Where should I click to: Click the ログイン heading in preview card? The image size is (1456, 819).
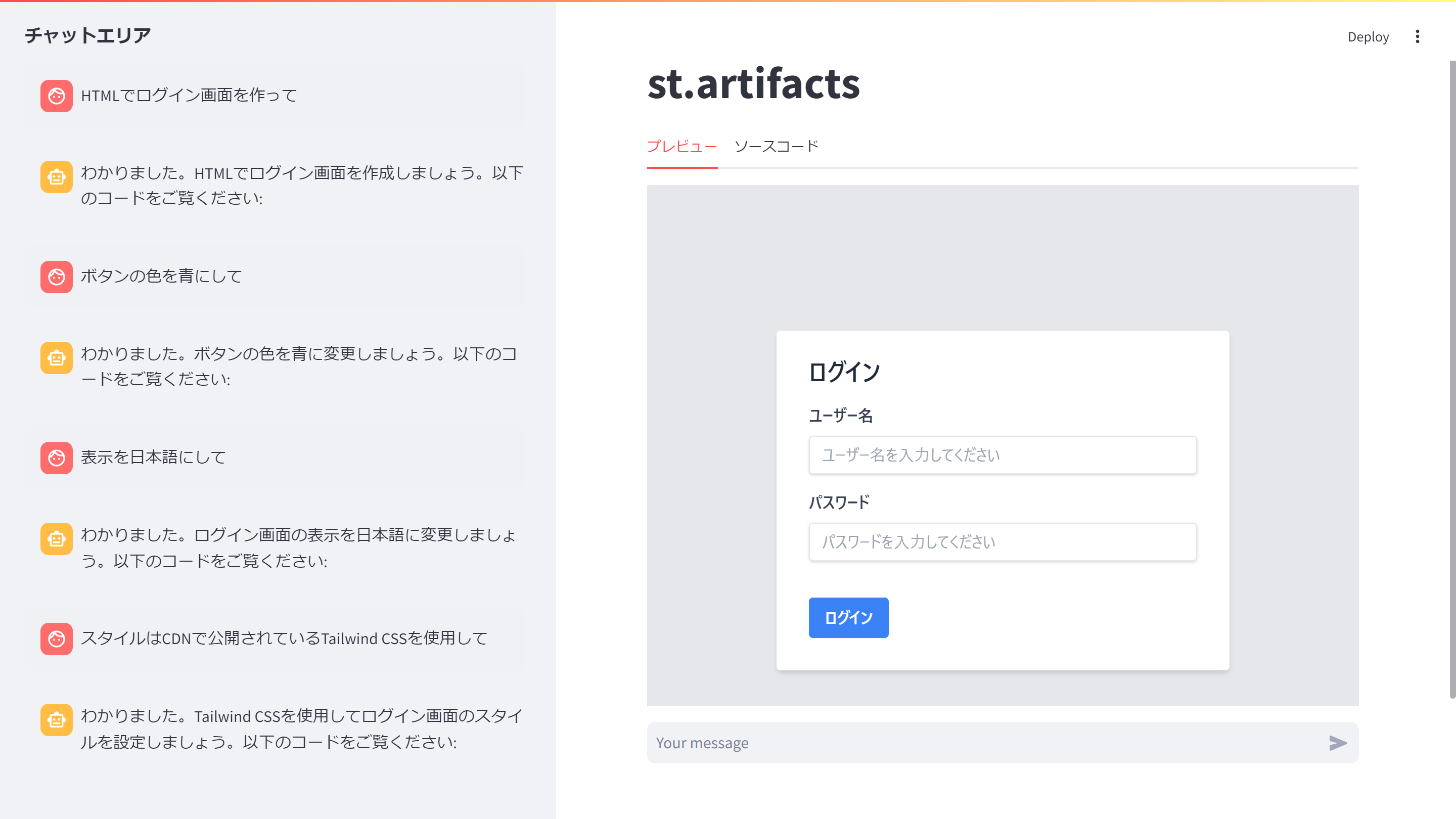[844, 372]
